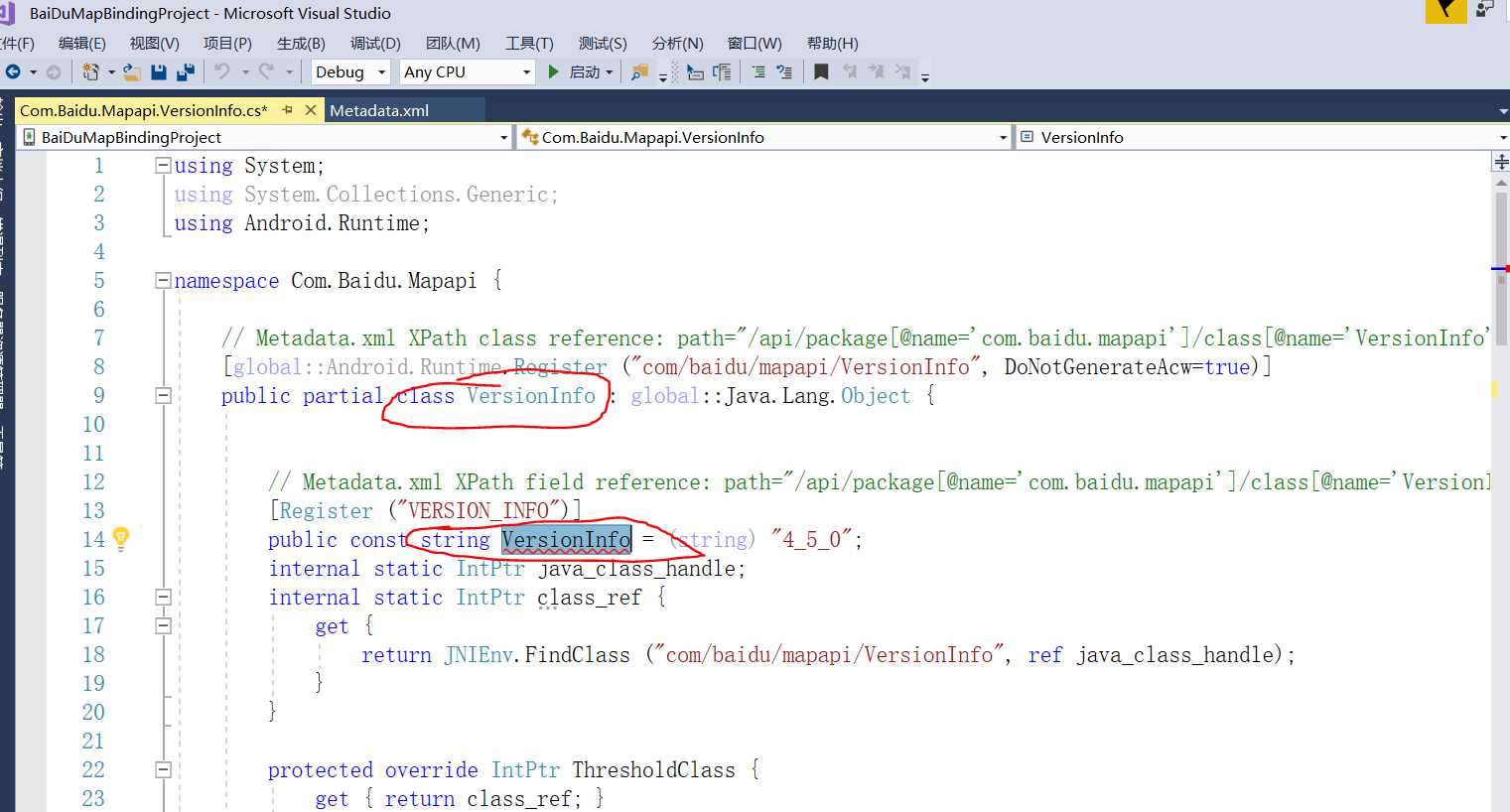Click the Clear Bookmarks toolbar icon
The height and width of the screenshot is (812, 1510).
(902, 71)
